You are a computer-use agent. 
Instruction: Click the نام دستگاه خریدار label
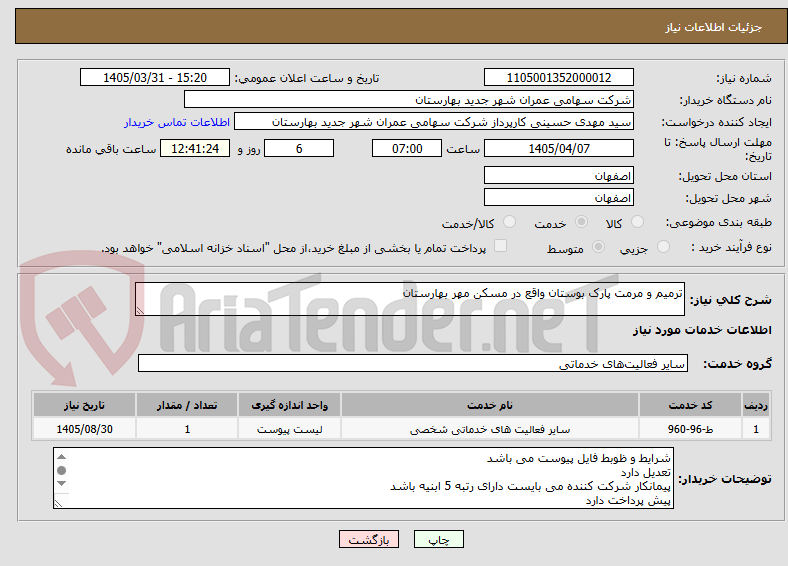tap(726, 101)
